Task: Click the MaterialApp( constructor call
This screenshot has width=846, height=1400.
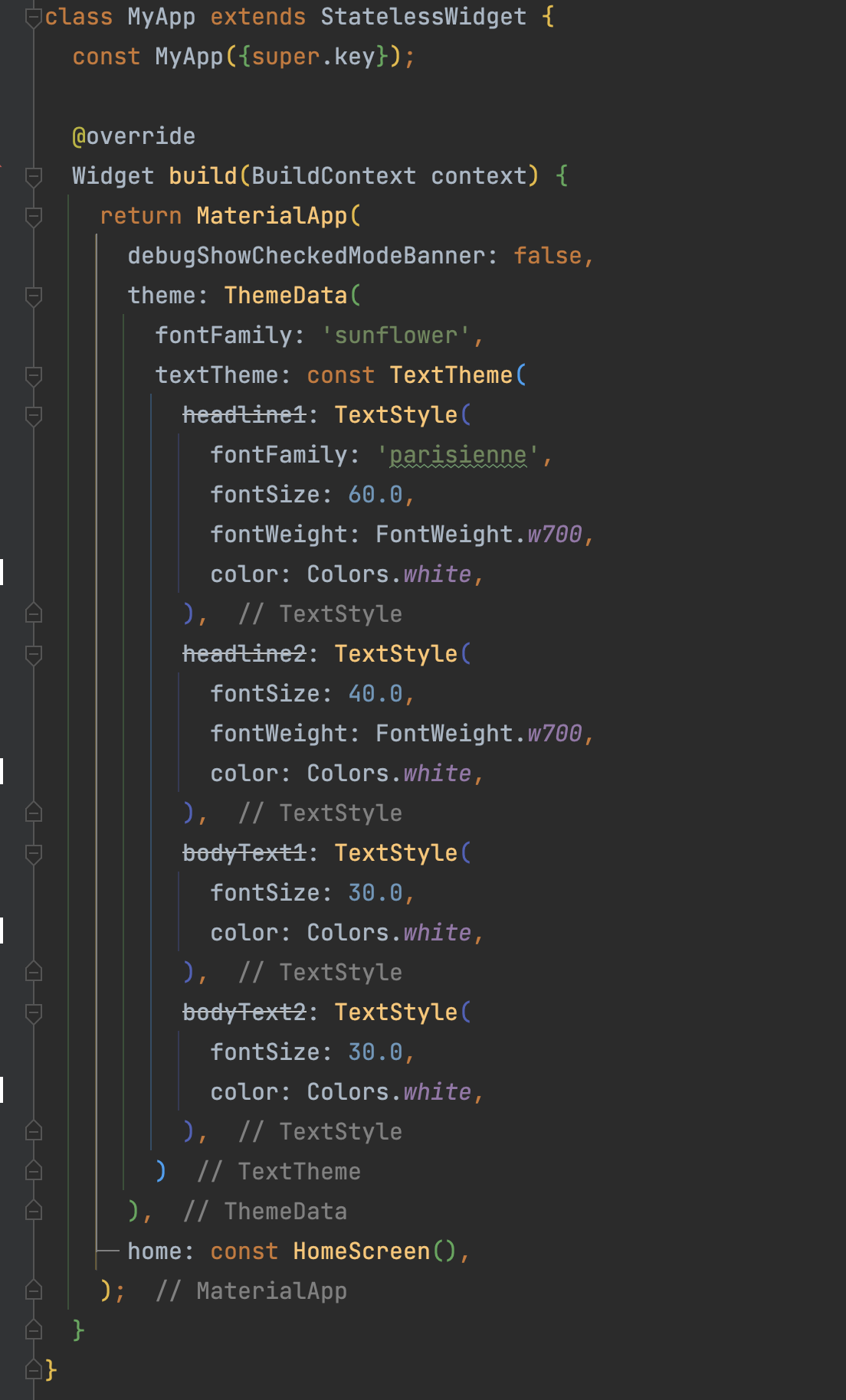Action: pyautogui.click(x=278, y=216)
